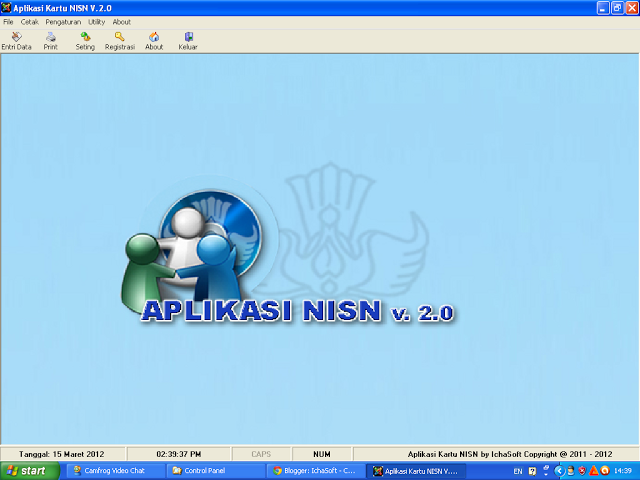Screen dimensions: 640x480
Task: Click the user avatar tray icon
Action: pyautogui.click(x=571, y=471)
